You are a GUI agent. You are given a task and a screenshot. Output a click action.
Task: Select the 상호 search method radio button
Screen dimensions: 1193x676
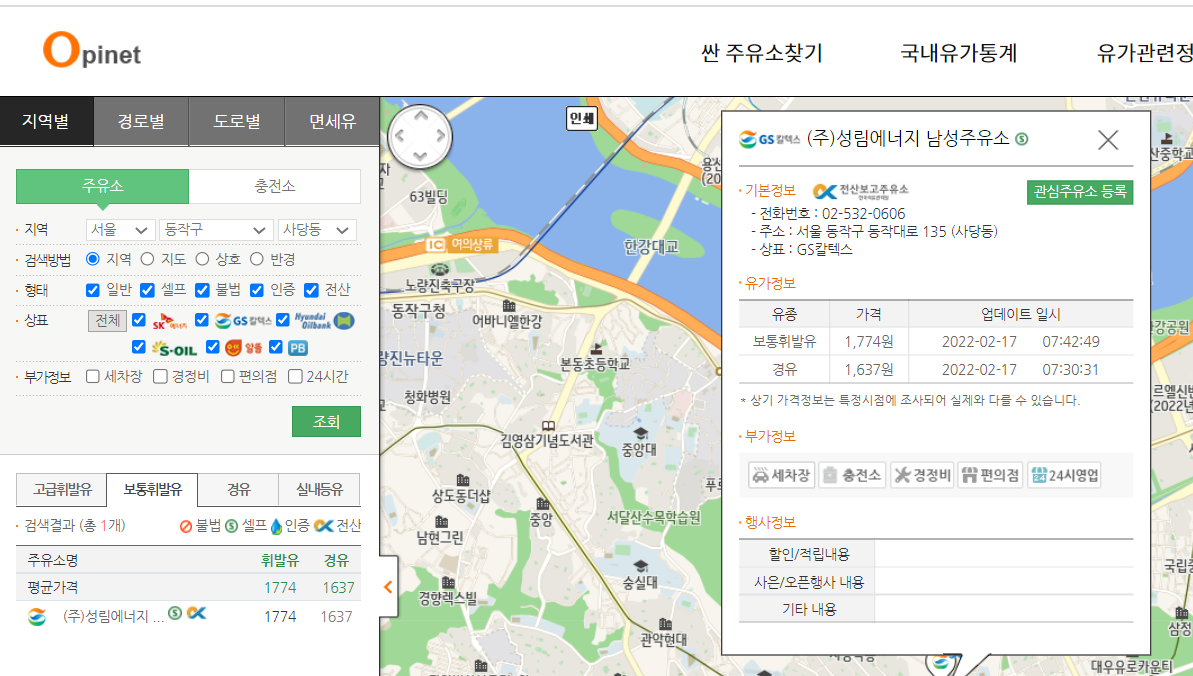202,259
